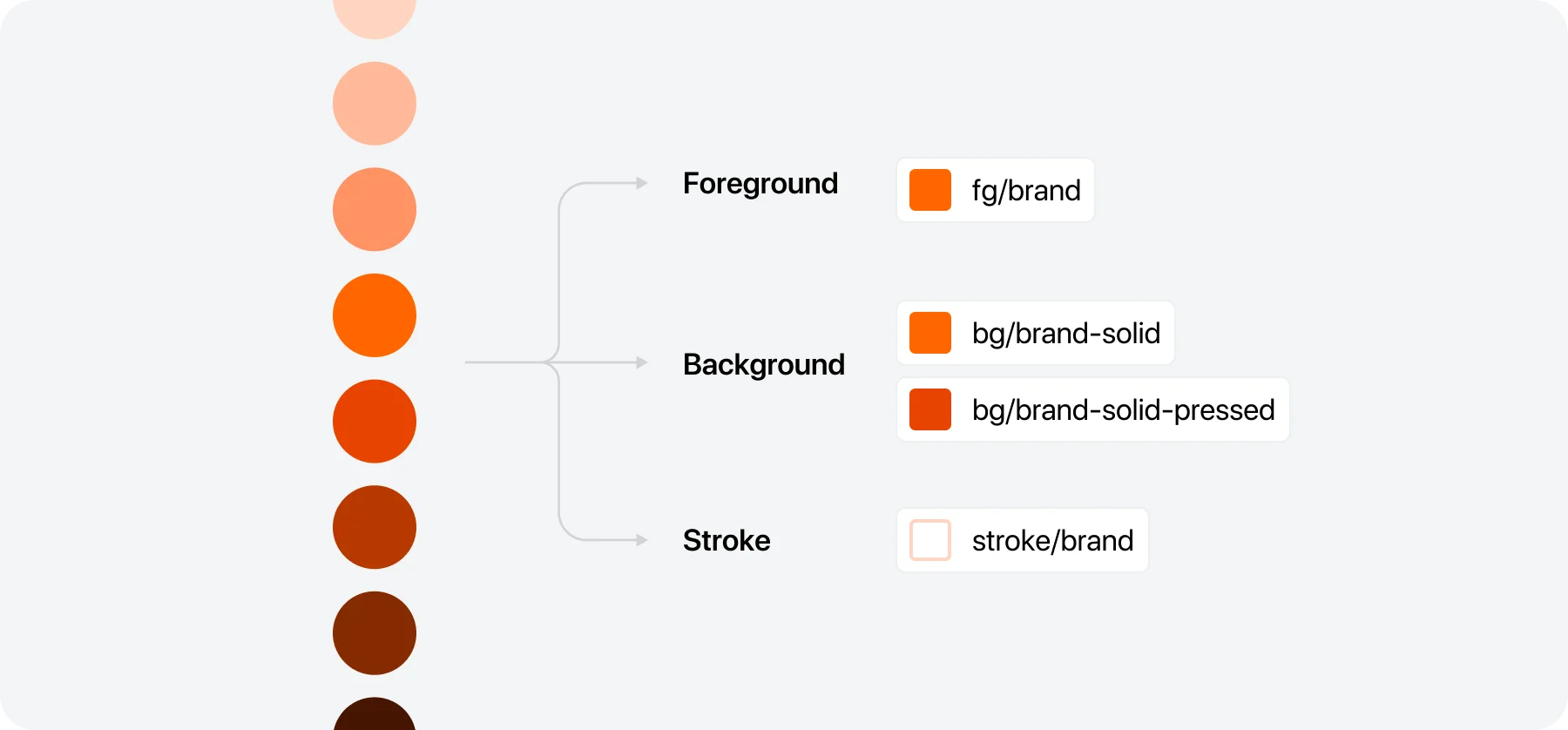
Task: Select the palest partially visible top circle
Action: click(x=375, y=17)
